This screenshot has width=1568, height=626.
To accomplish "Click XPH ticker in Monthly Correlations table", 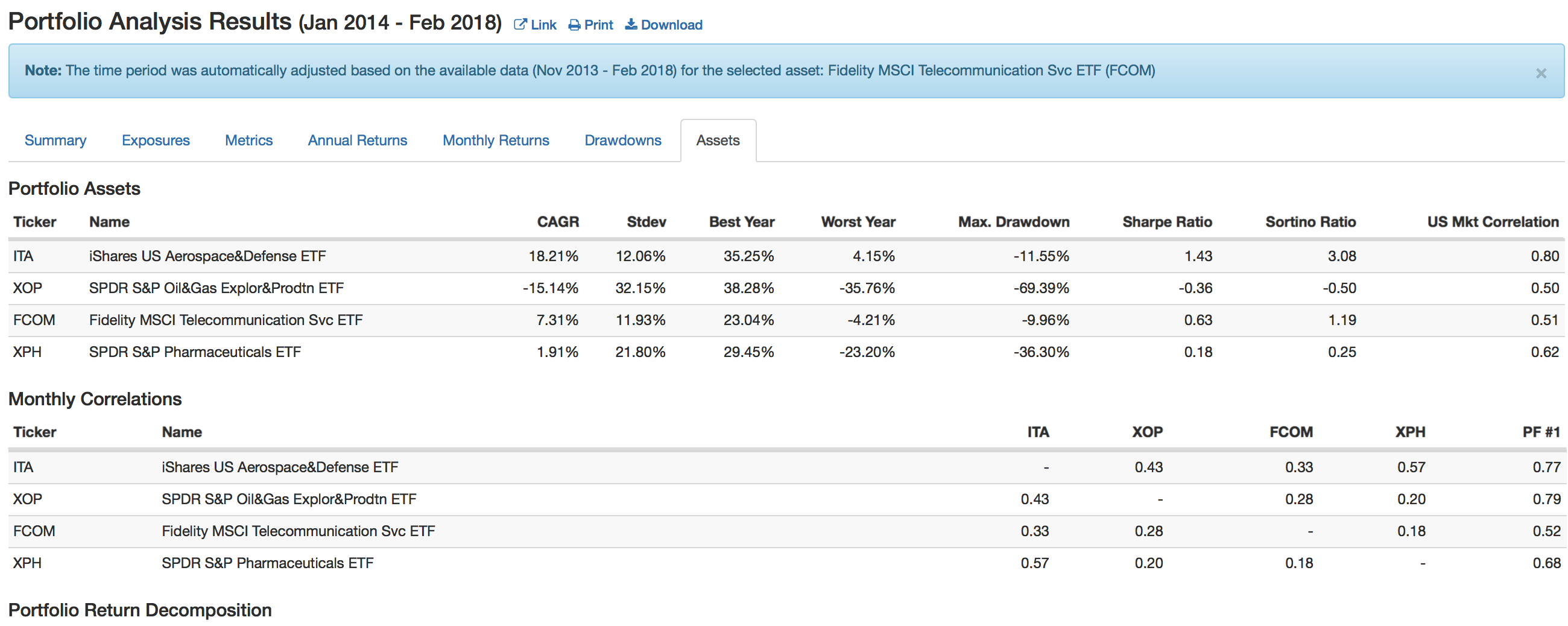I will [27, 563].
